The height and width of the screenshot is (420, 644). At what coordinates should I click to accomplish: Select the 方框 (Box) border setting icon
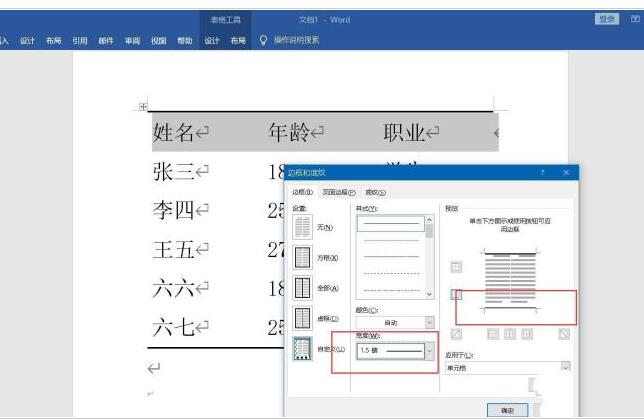(302, 256)
